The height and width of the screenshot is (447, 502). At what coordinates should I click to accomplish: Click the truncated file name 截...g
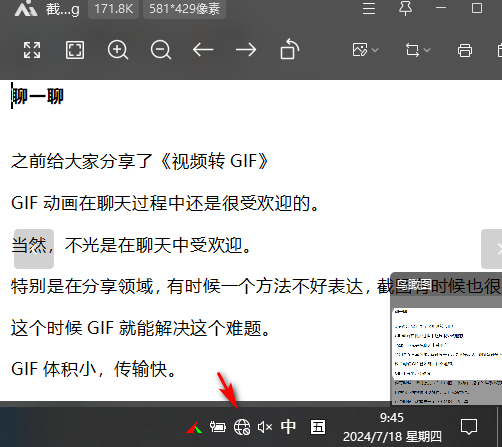[x=63, y=9]
